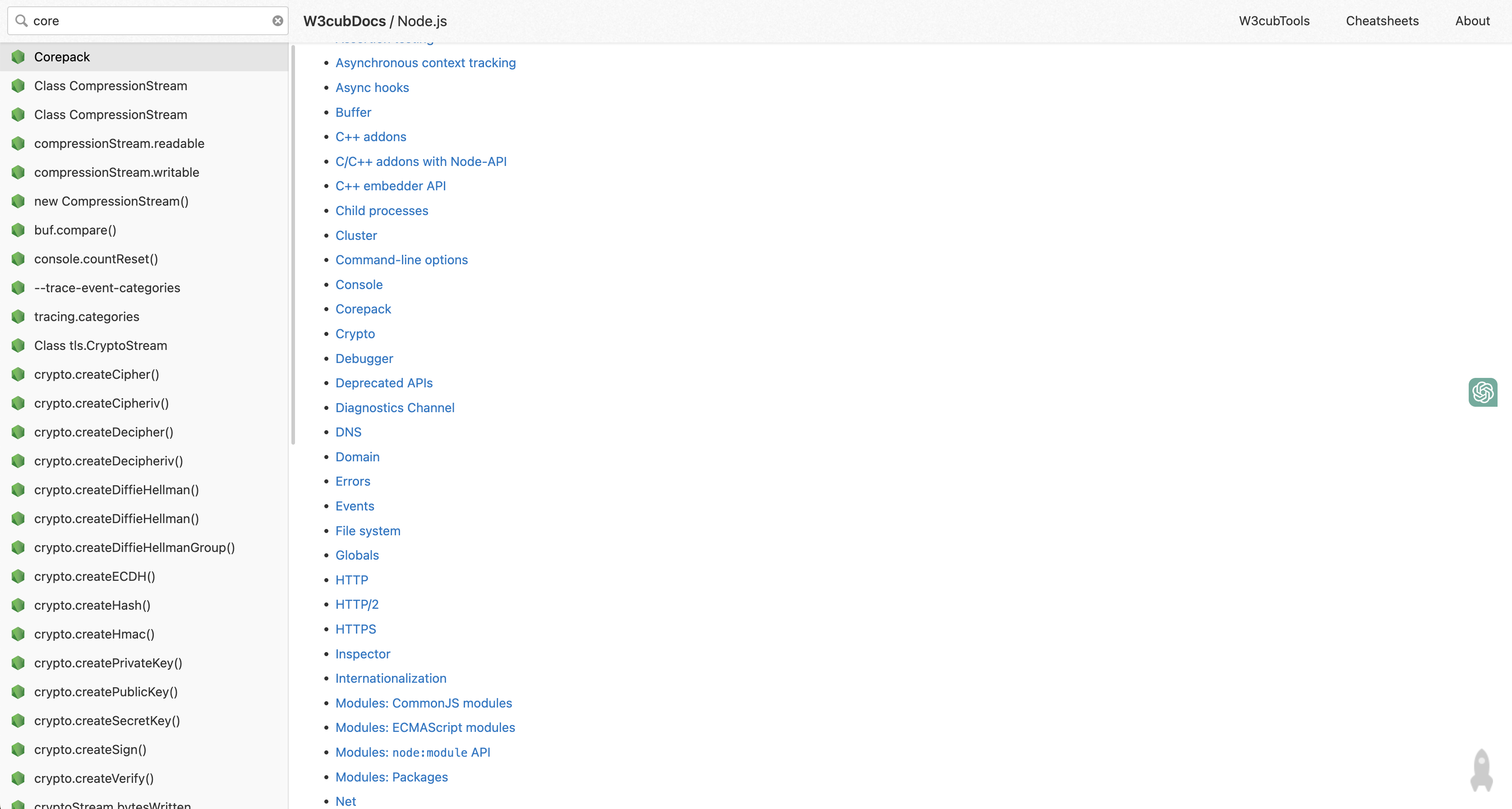
Task: Click the Node.js icon beside compressionStream.writable
Action: pos(18,172)
